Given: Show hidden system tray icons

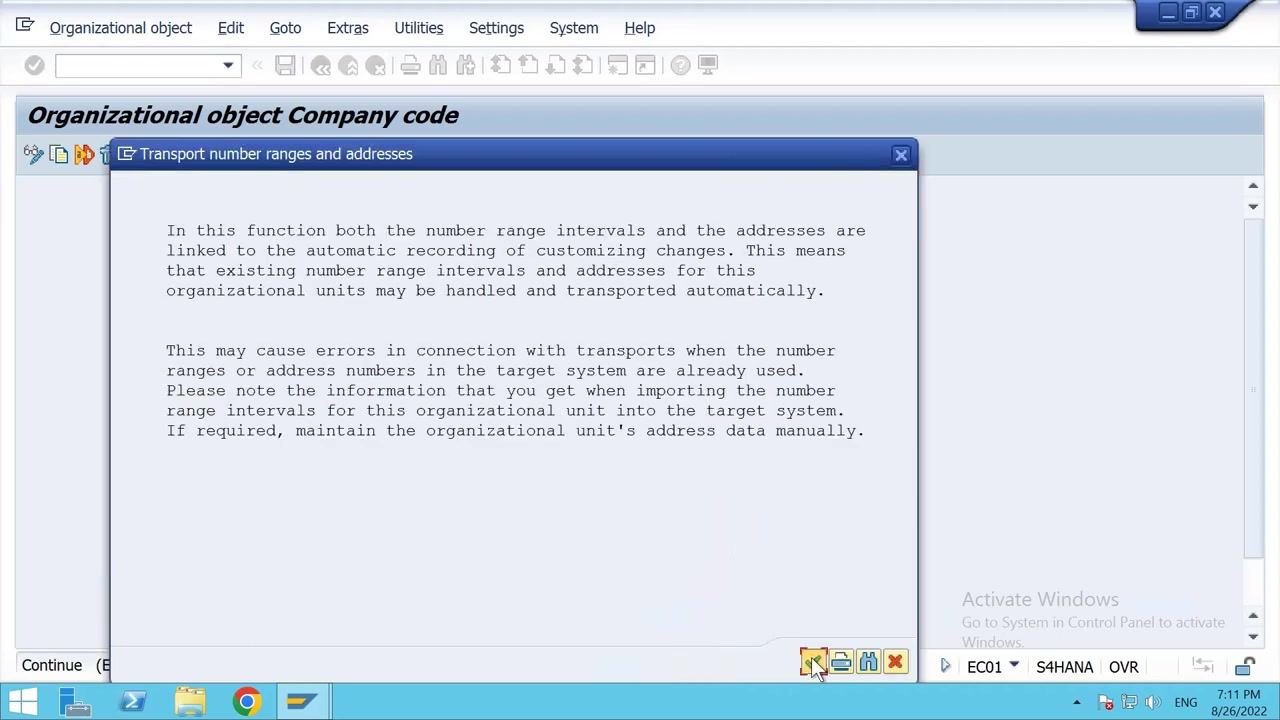Looking at the screenshot, I should tap(1077, 703).
